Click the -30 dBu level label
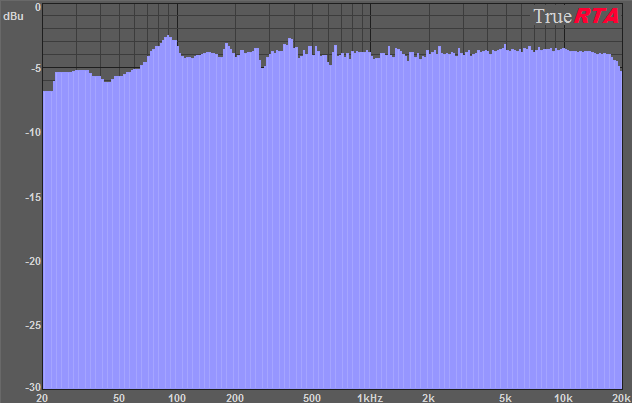 [33, 388]
